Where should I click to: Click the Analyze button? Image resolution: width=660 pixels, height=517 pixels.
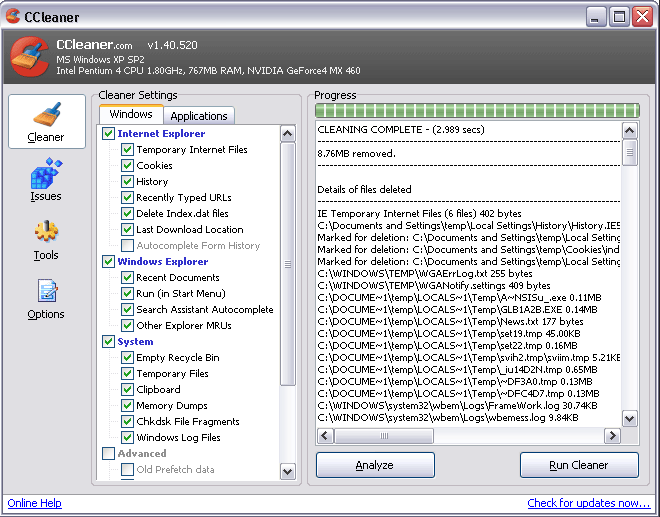(x=375, y=465)
